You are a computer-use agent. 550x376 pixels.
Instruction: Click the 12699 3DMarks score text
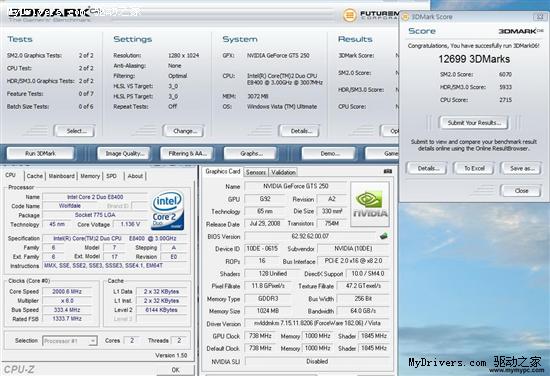click(474, 59)
